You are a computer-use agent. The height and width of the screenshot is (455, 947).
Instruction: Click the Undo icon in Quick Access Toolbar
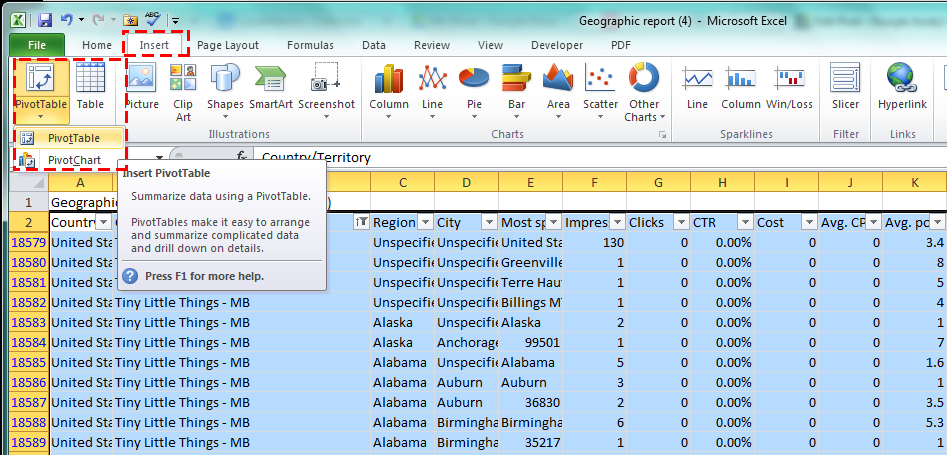point(67,21)
